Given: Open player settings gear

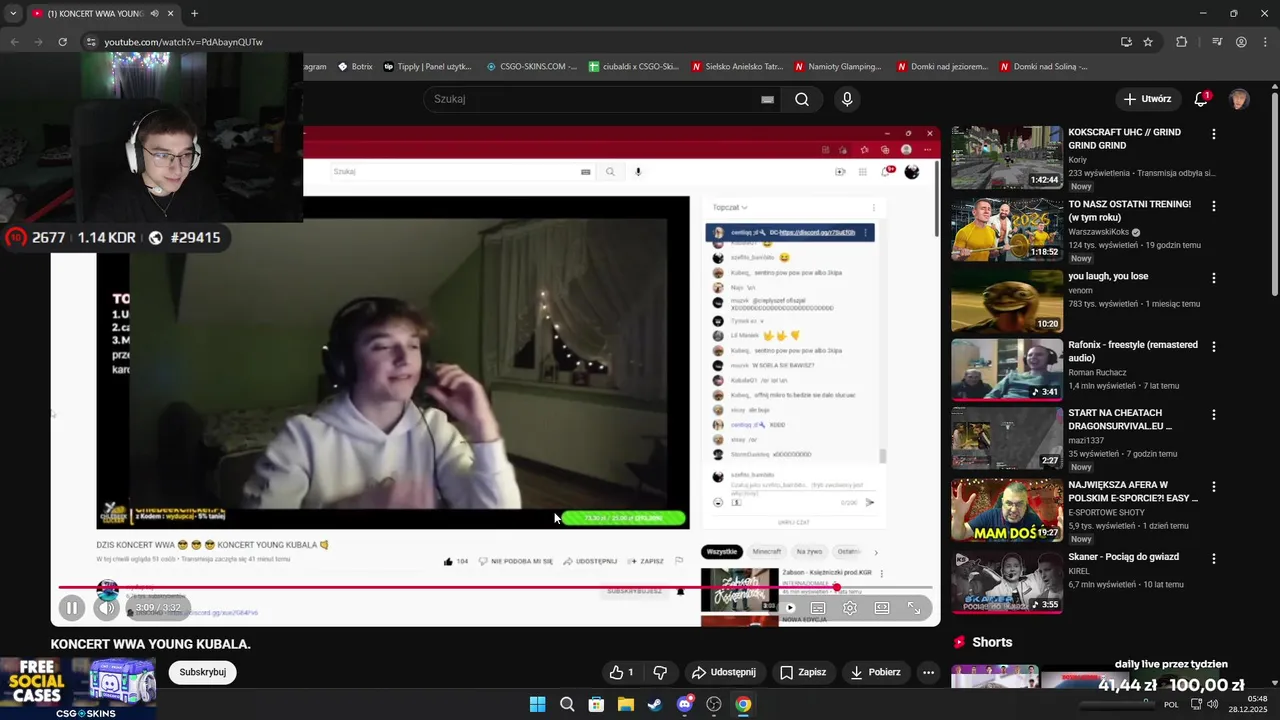Looking at the screenshot, I should point(850,607).
